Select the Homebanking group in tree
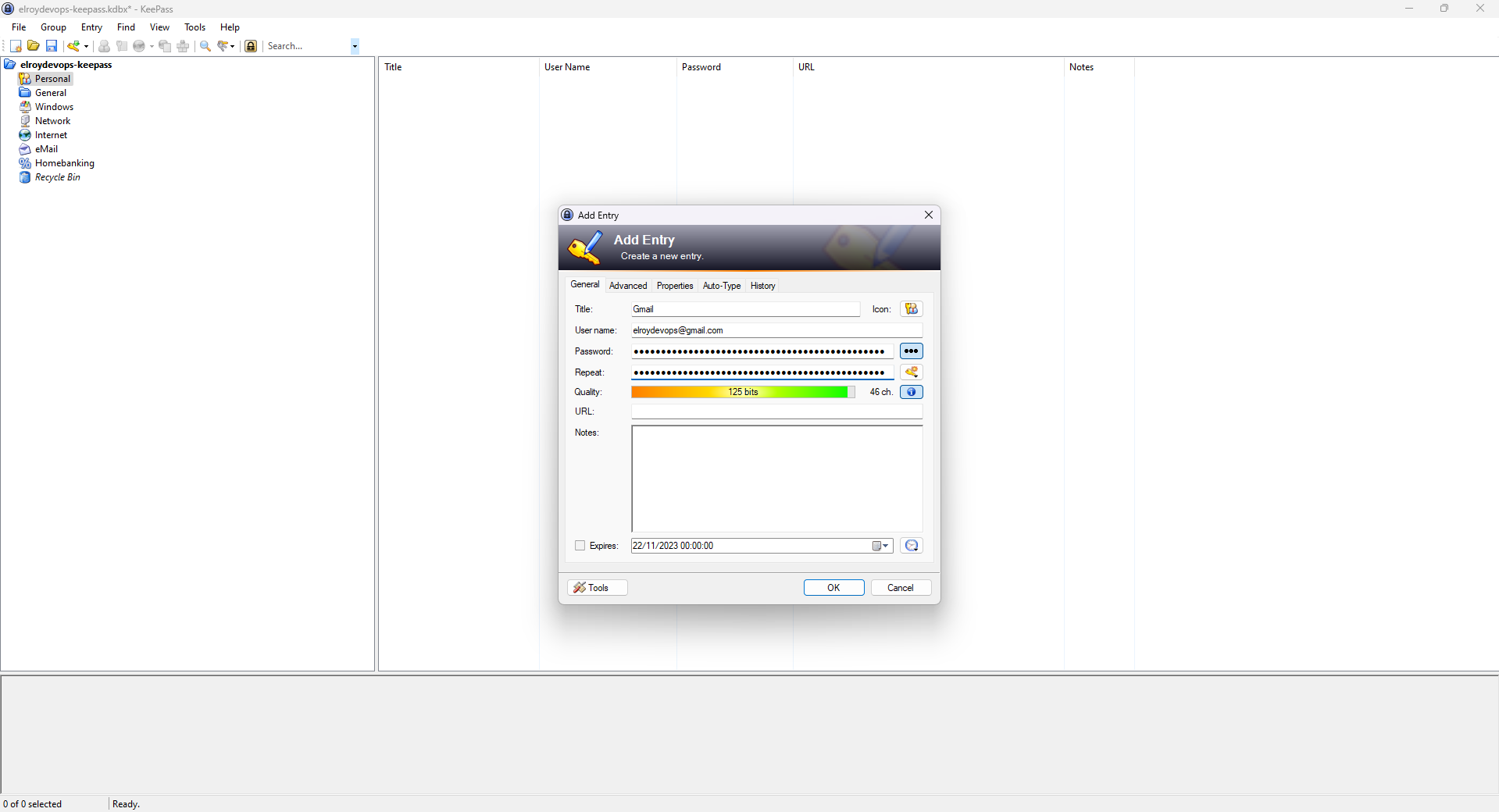Viewport: 1499px width, 812px height. tap(65, 163)
